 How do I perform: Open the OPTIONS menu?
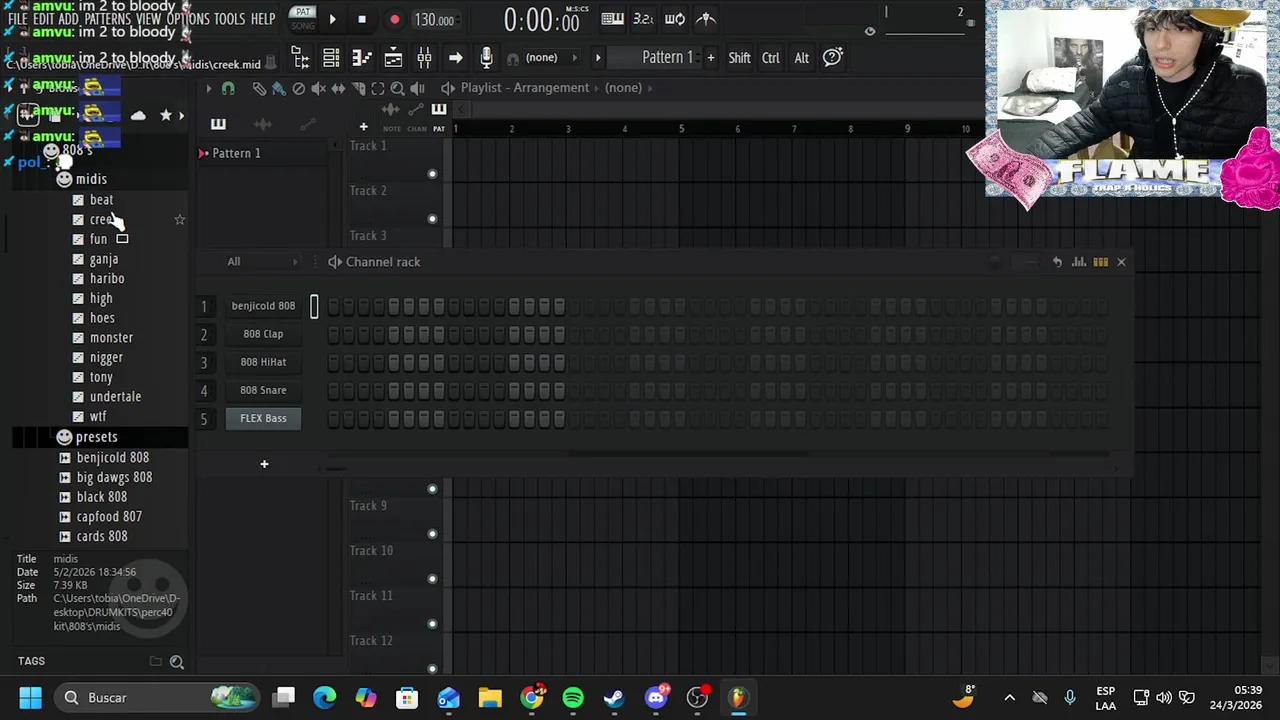click(x=188, y=19)
